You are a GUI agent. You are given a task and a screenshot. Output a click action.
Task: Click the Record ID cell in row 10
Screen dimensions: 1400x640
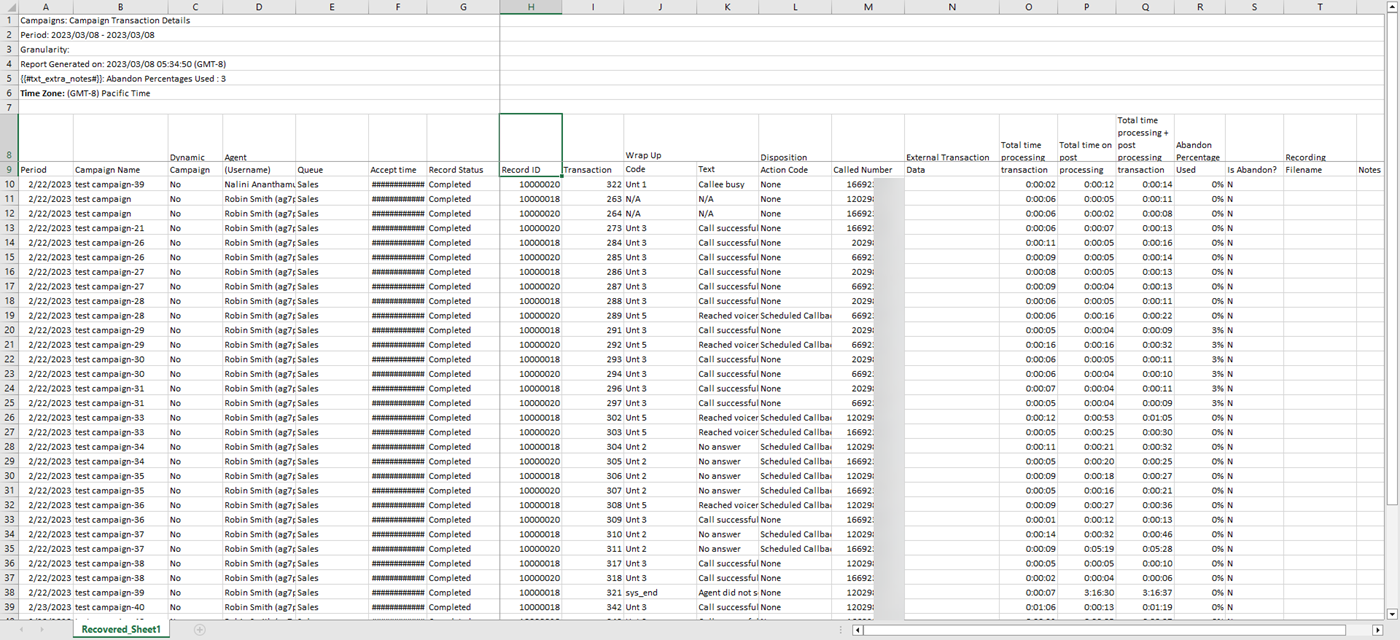pyautogui.click(x=530, y=184)
